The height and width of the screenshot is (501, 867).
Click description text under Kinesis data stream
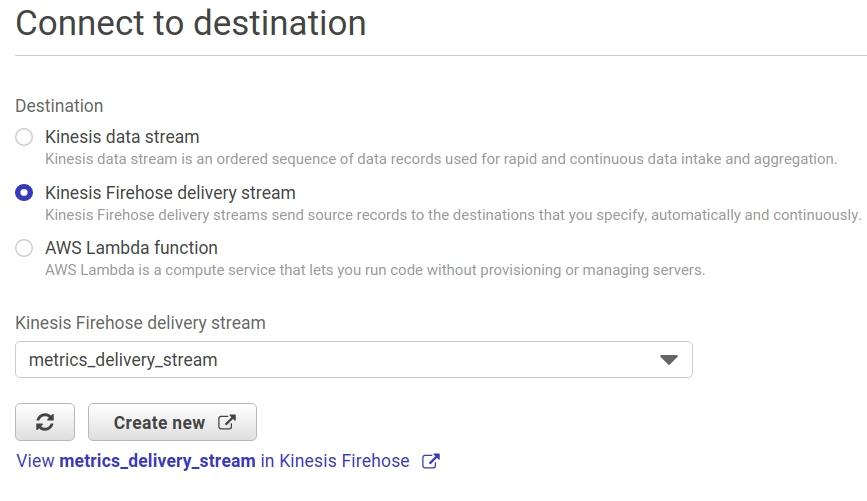coord(441,159)
